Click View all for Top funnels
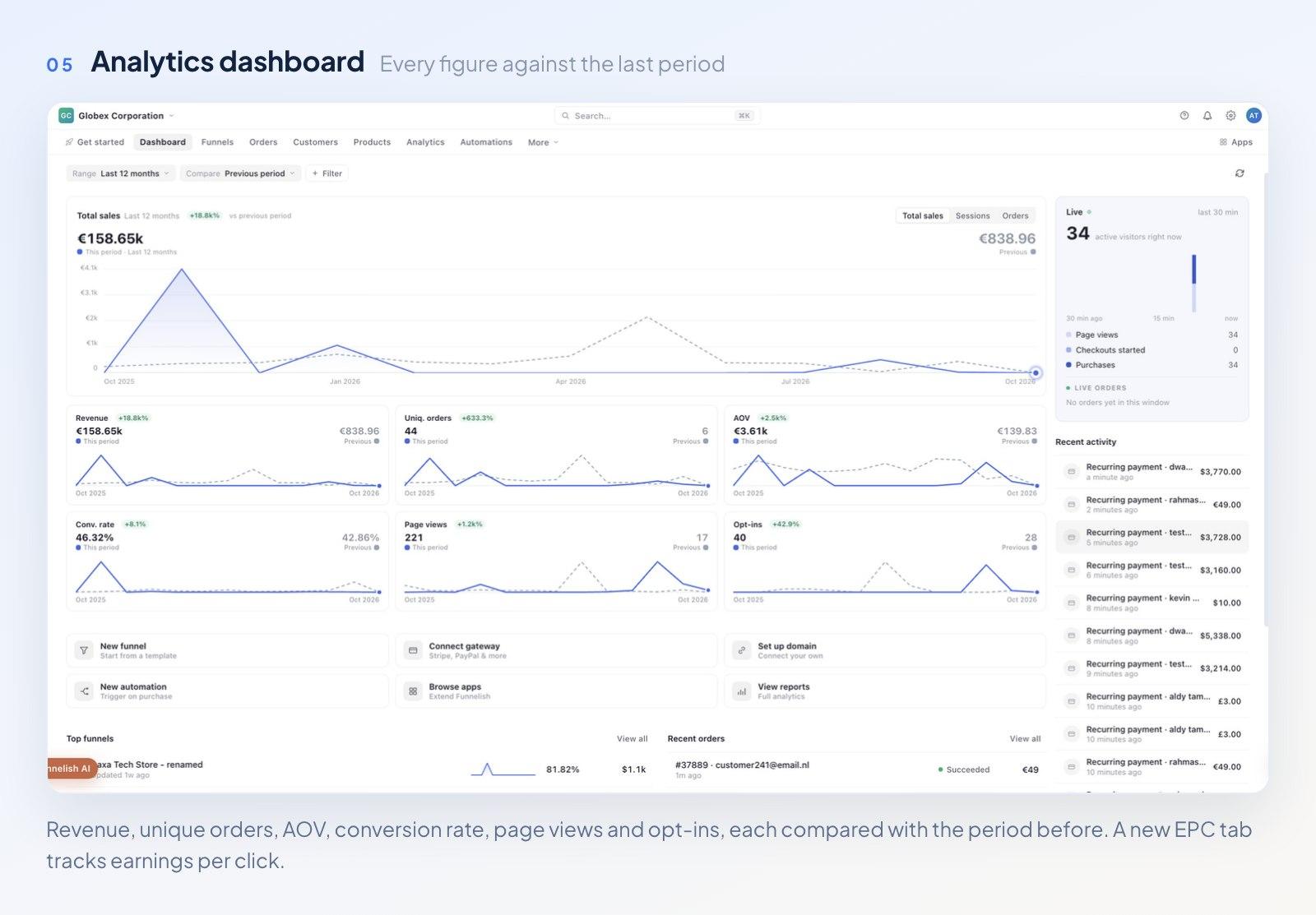 (633, 739)
